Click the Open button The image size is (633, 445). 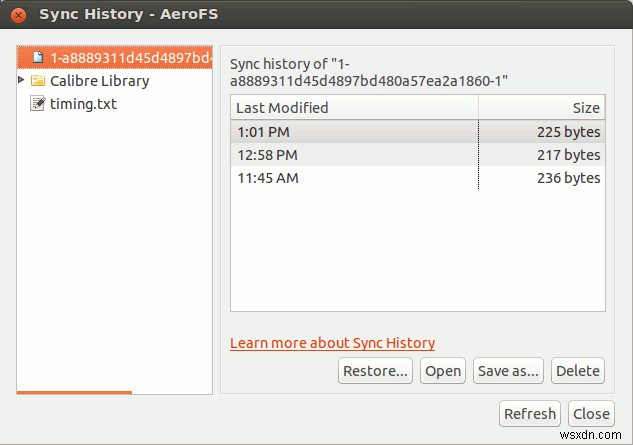(x=443, y=370)
